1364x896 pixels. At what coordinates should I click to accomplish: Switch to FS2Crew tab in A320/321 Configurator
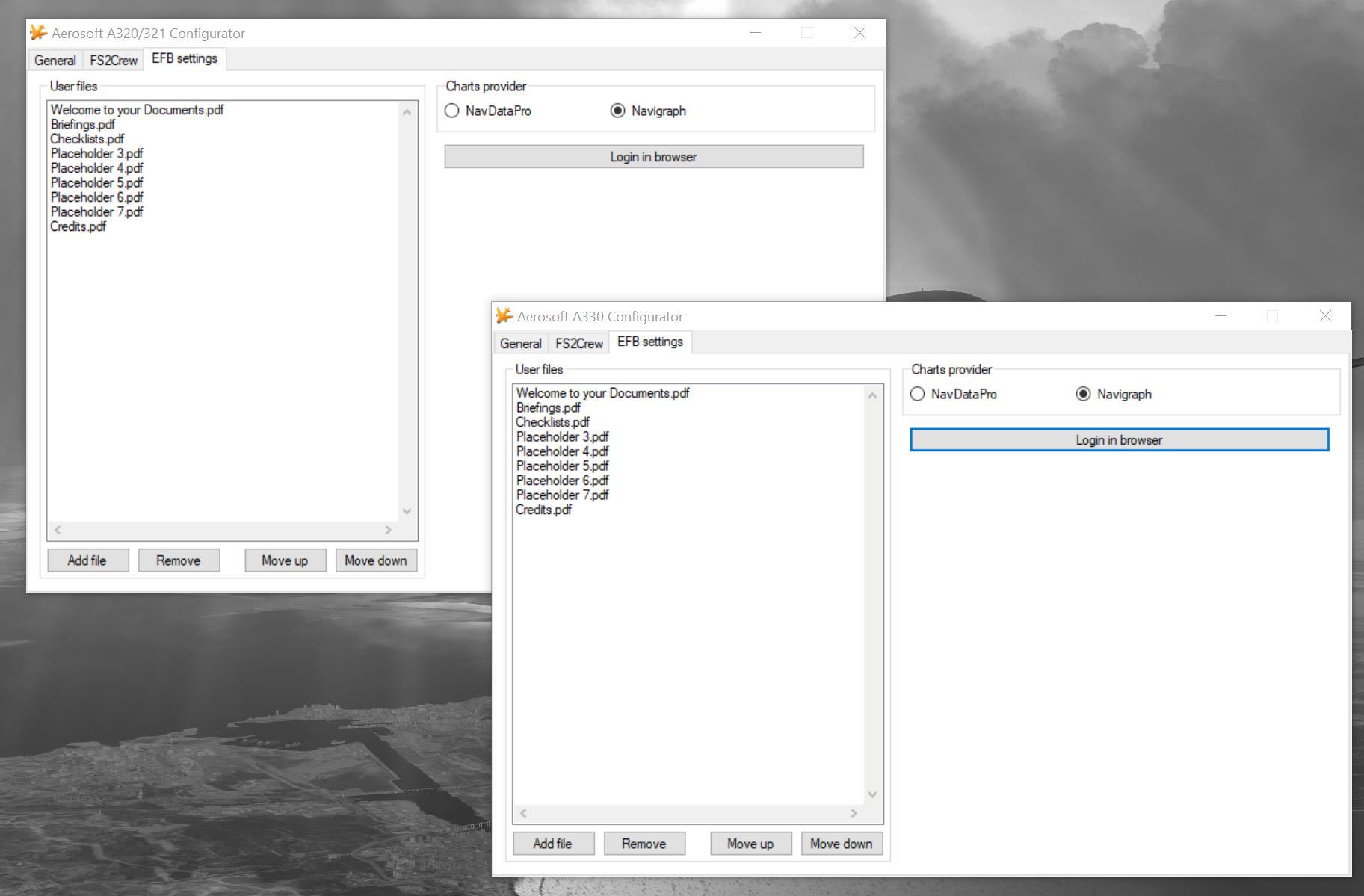114,60
